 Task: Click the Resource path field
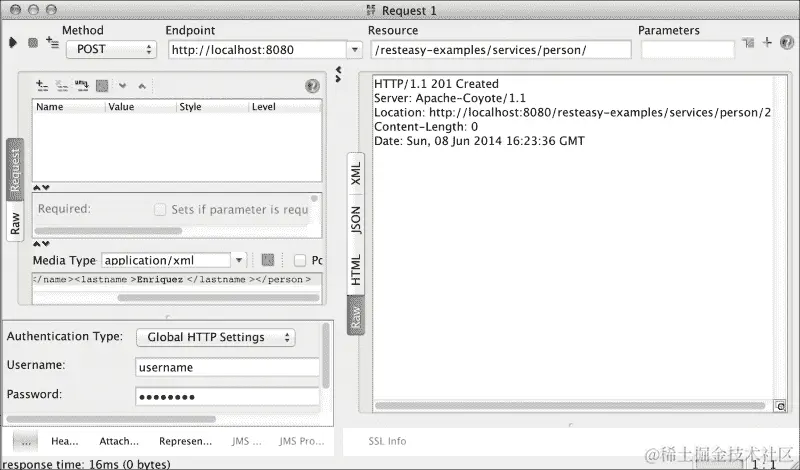point(501,50)
